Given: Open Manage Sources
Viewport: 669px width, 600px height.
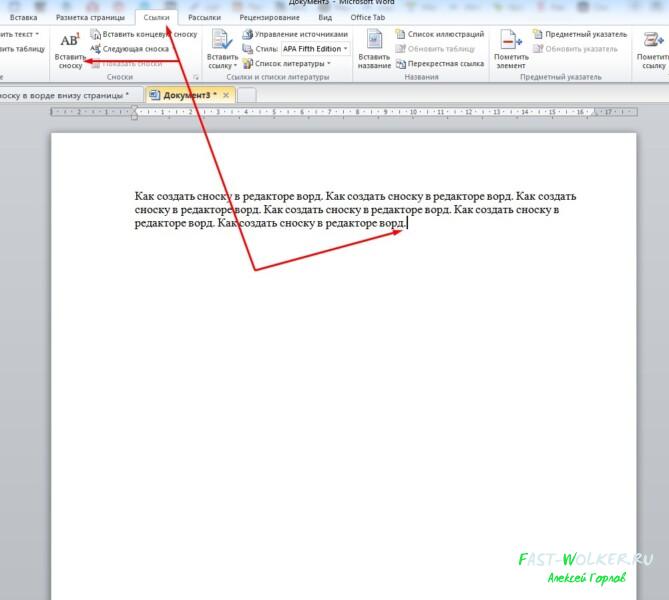Looking at the screenshot, I should click(295, 34).
